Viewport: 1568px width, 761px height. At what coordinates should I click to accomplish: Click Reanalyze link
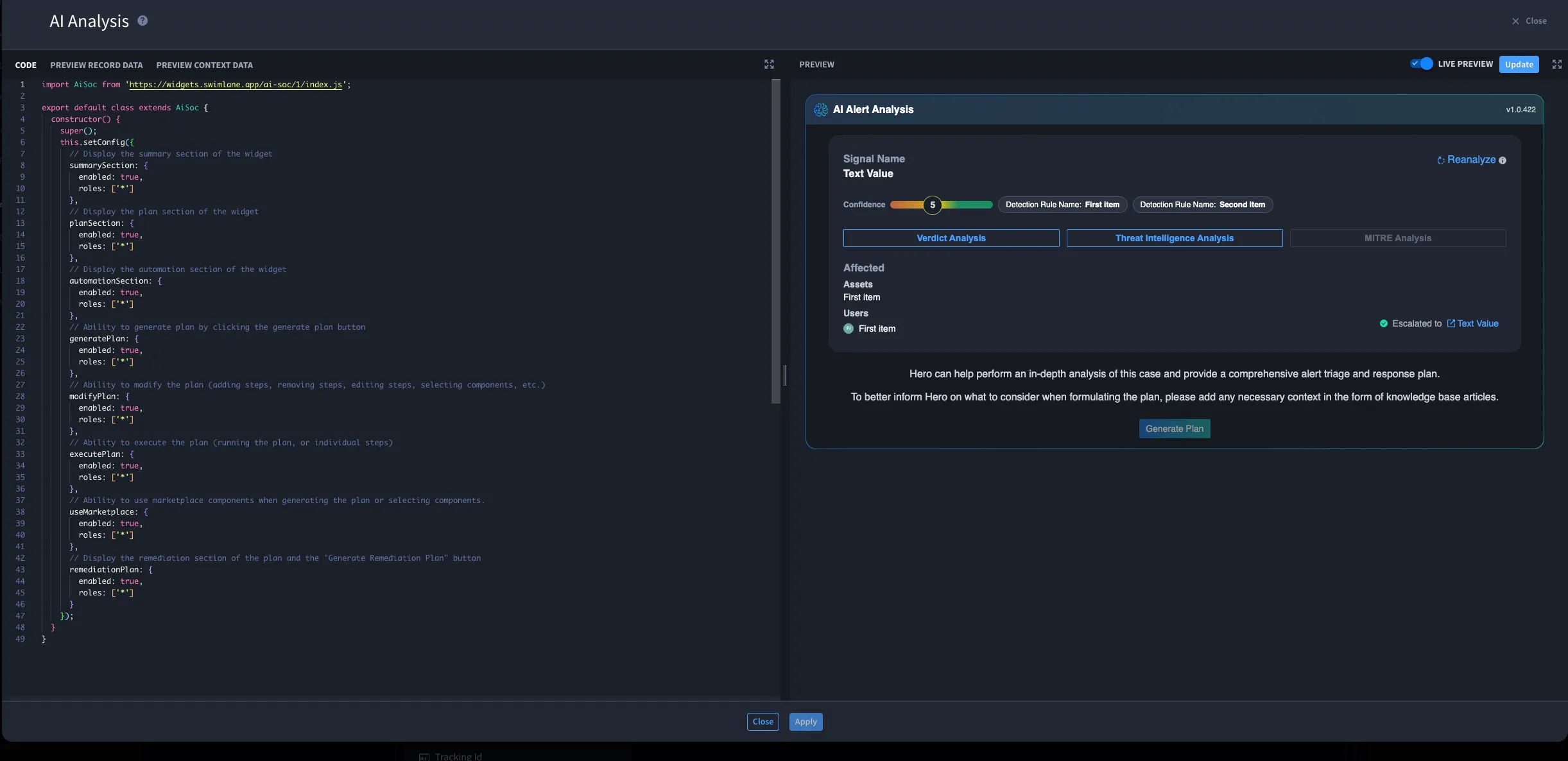1471,160
